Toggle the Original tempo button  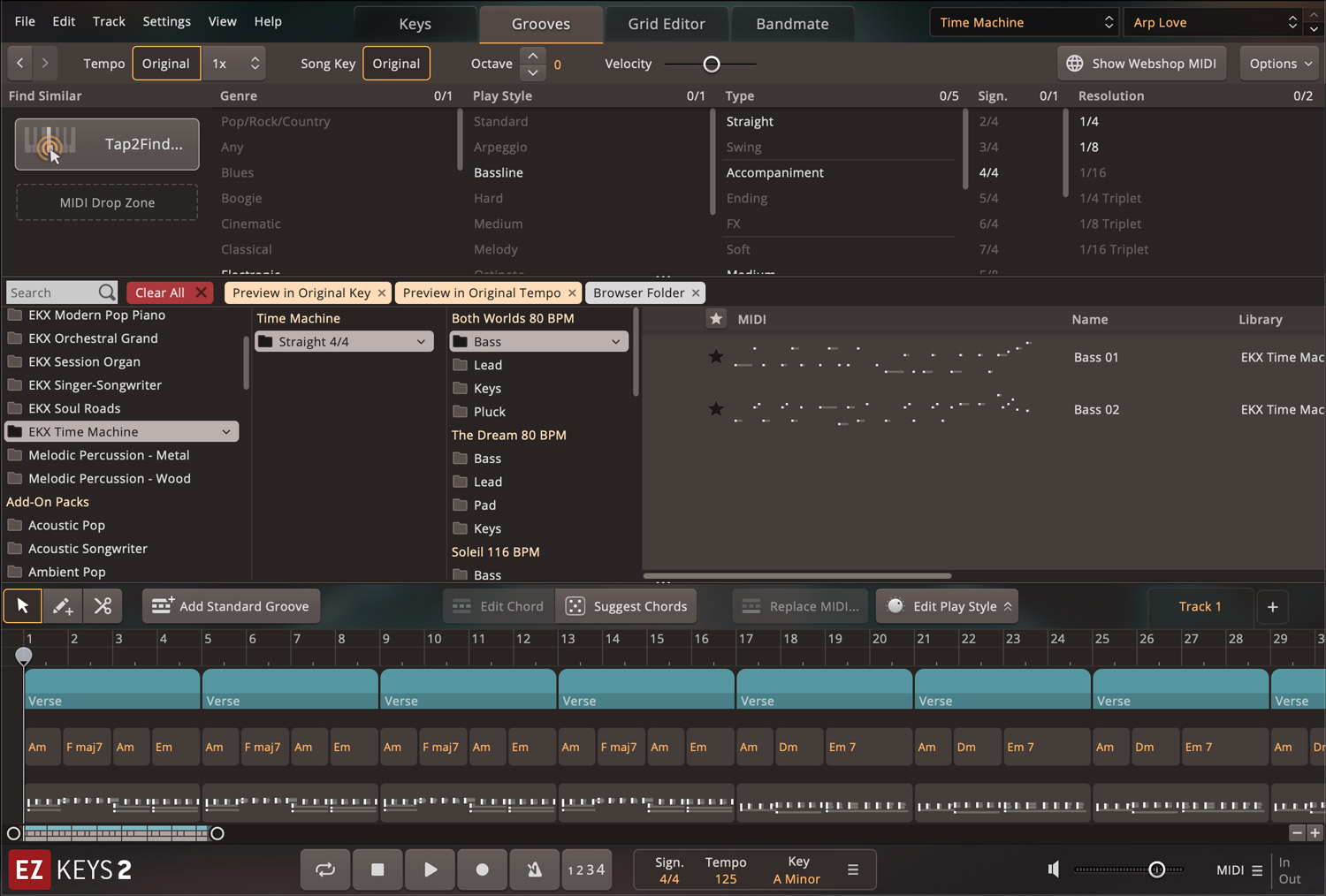[x=166, y=64]
